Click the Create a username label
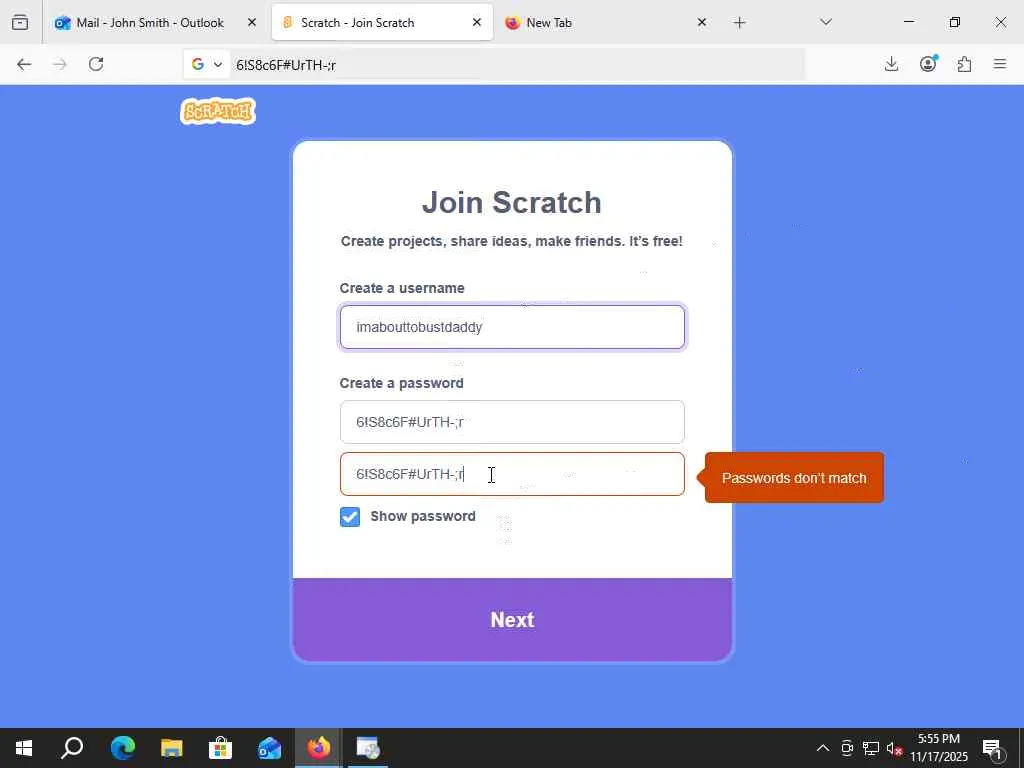The width and height of the screenshot is (1024, 768). [x=402, y=288]
